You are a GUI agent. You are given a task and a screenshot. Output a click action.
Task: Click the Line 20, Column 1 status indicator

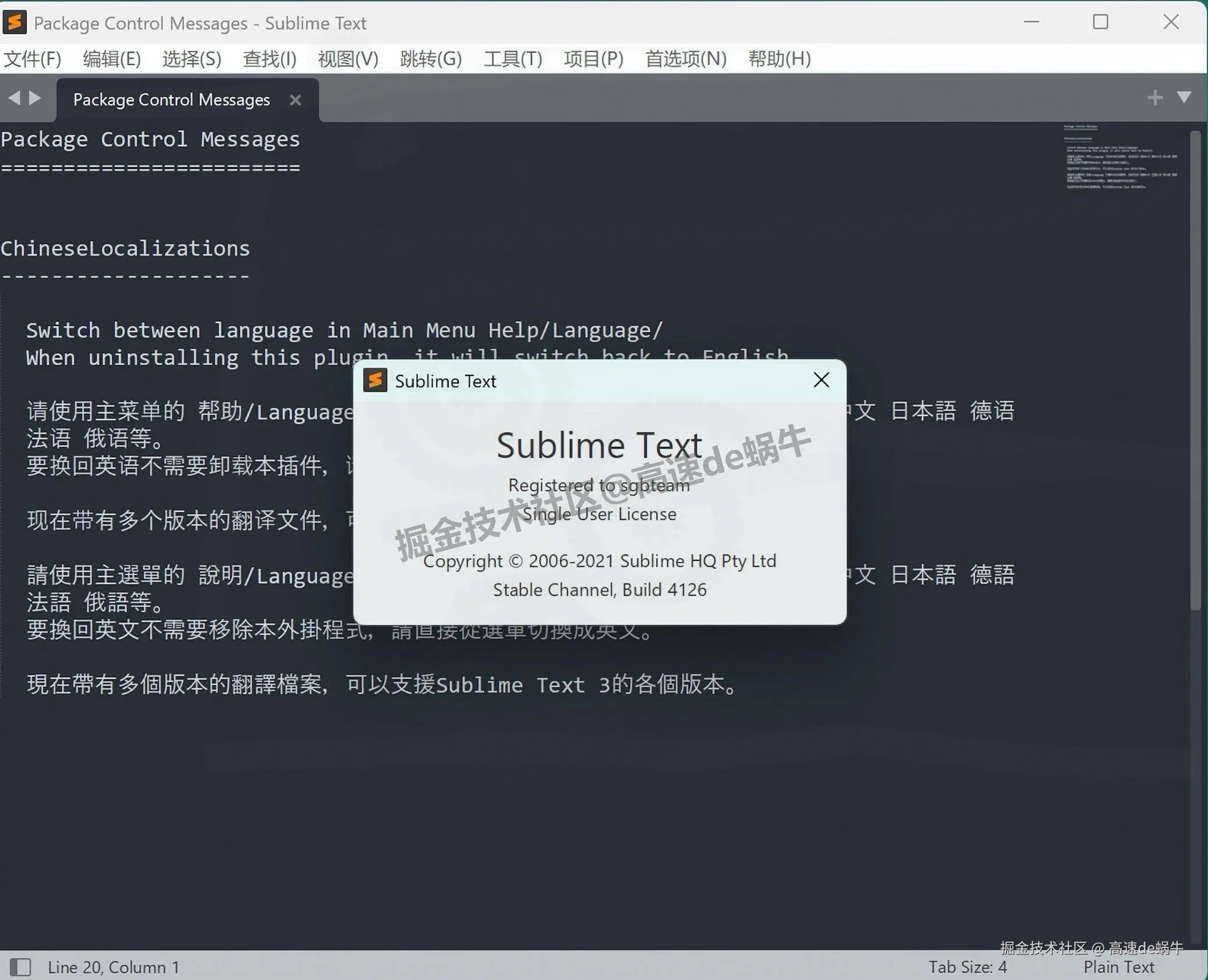pyautogui.click(x=113, y=967)
